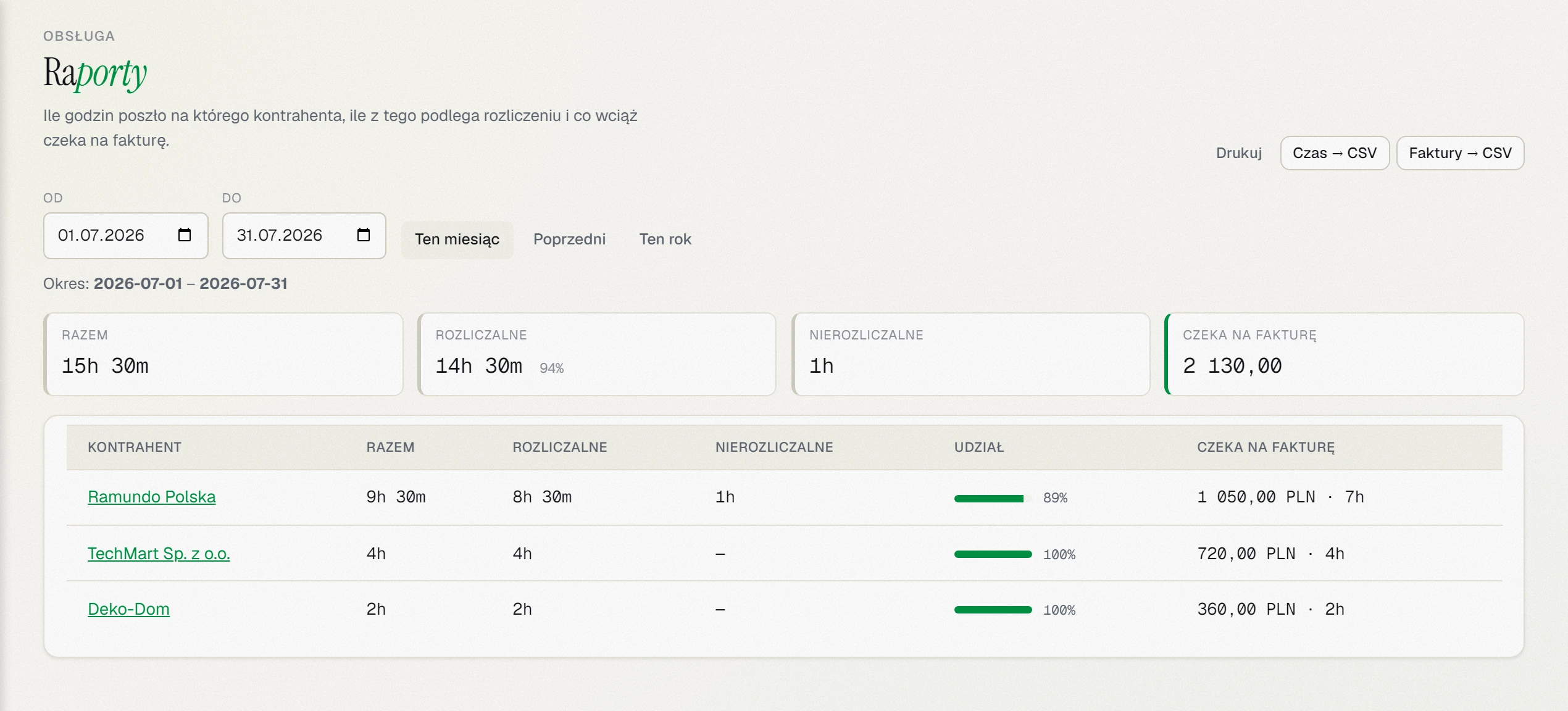Choose the Ten rok period preset
1568x711 pixels.
(665, 239)
